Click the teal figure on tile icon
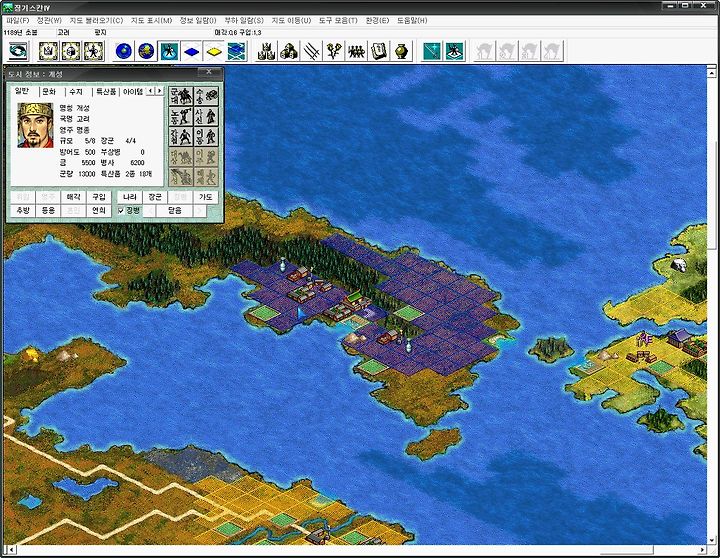The height and width of the screenshot is (558, 720). pos(454,51)
